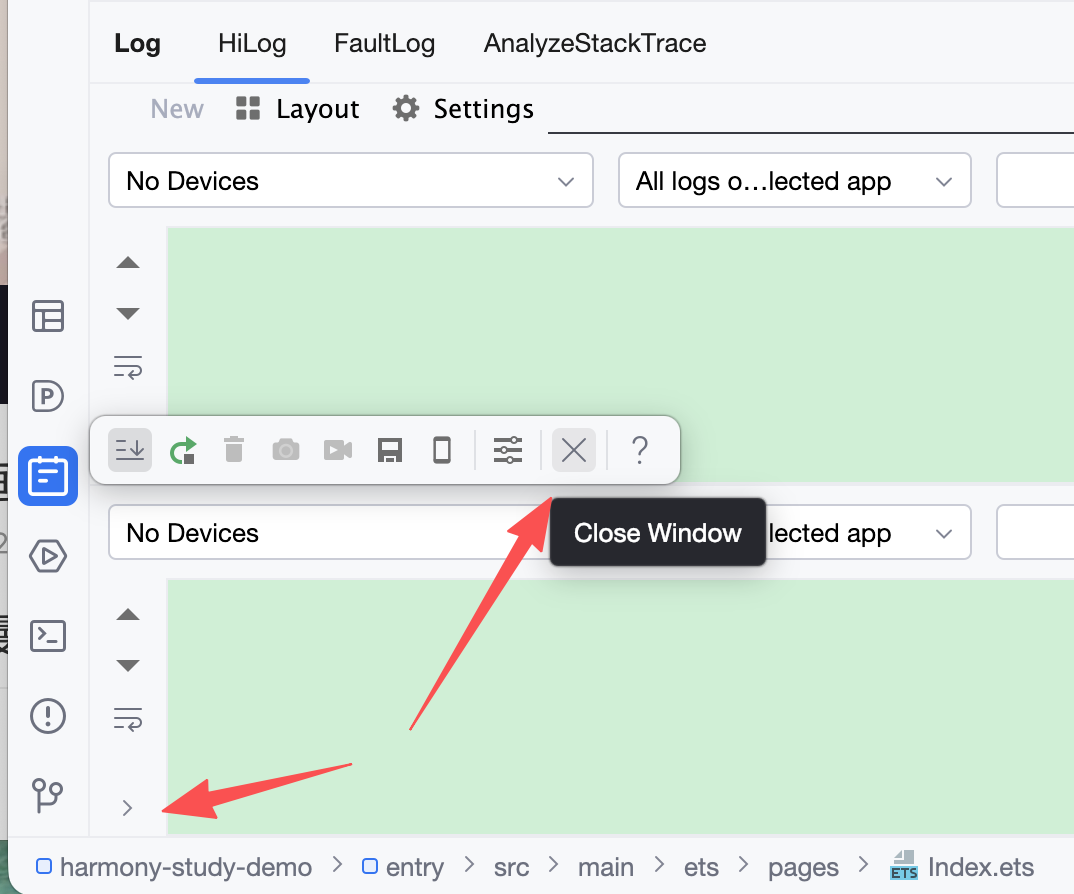The height and width of the screenshot is (894, 1074).
Task: Click the video screen record icon
Action: pos(338,450)
